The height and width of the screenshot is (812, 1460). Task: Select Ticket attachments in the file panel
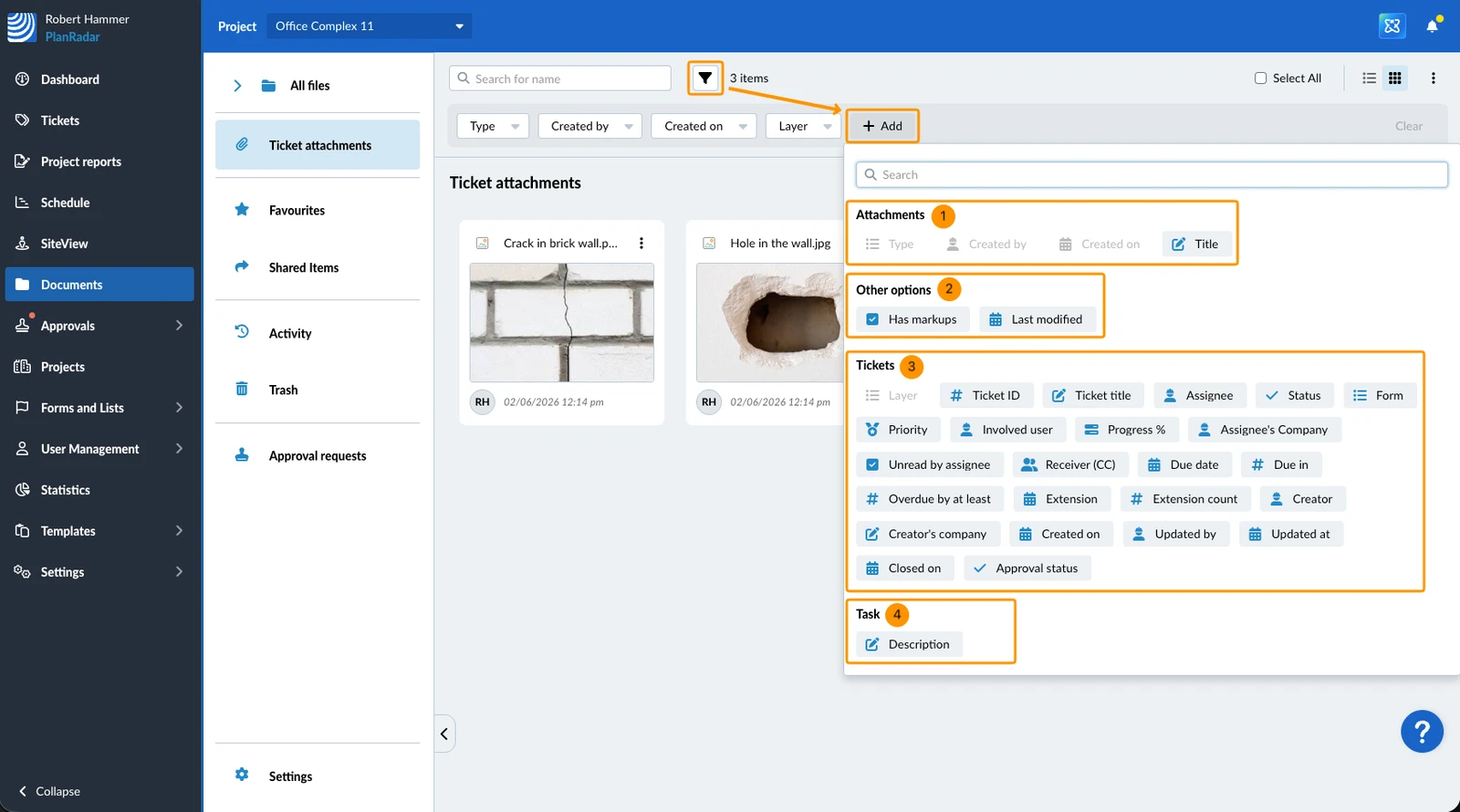click(x=318, y=145)
